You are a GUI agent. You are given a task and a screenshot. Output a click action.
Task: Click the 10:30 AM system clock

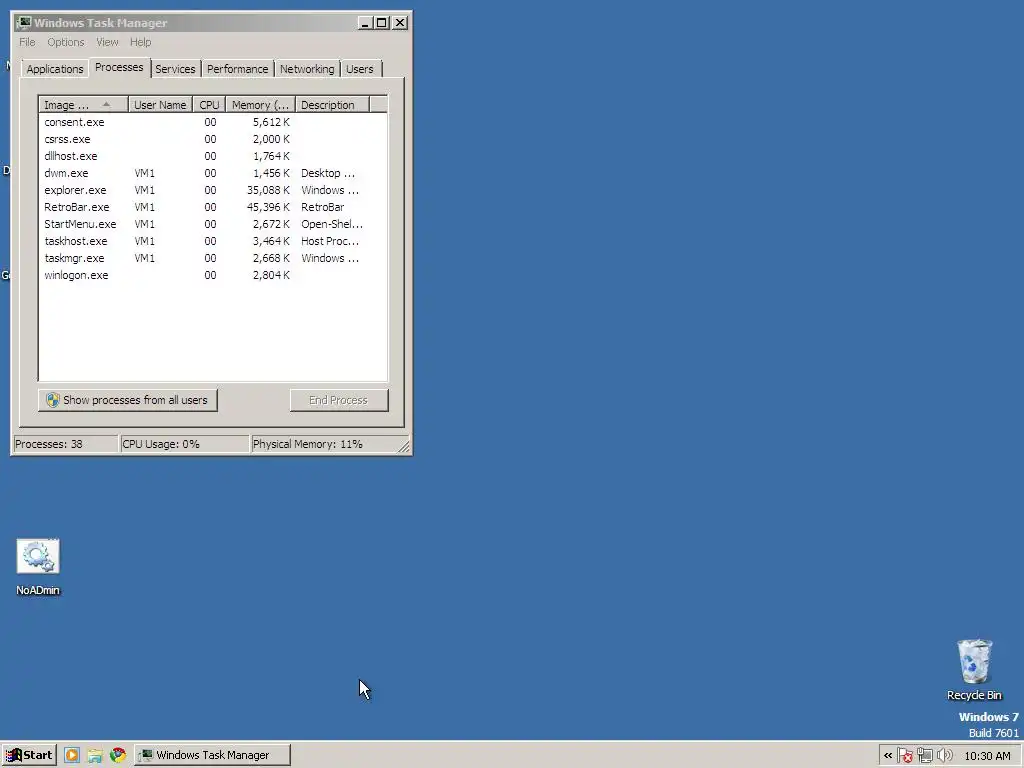[x=987, y=756]
